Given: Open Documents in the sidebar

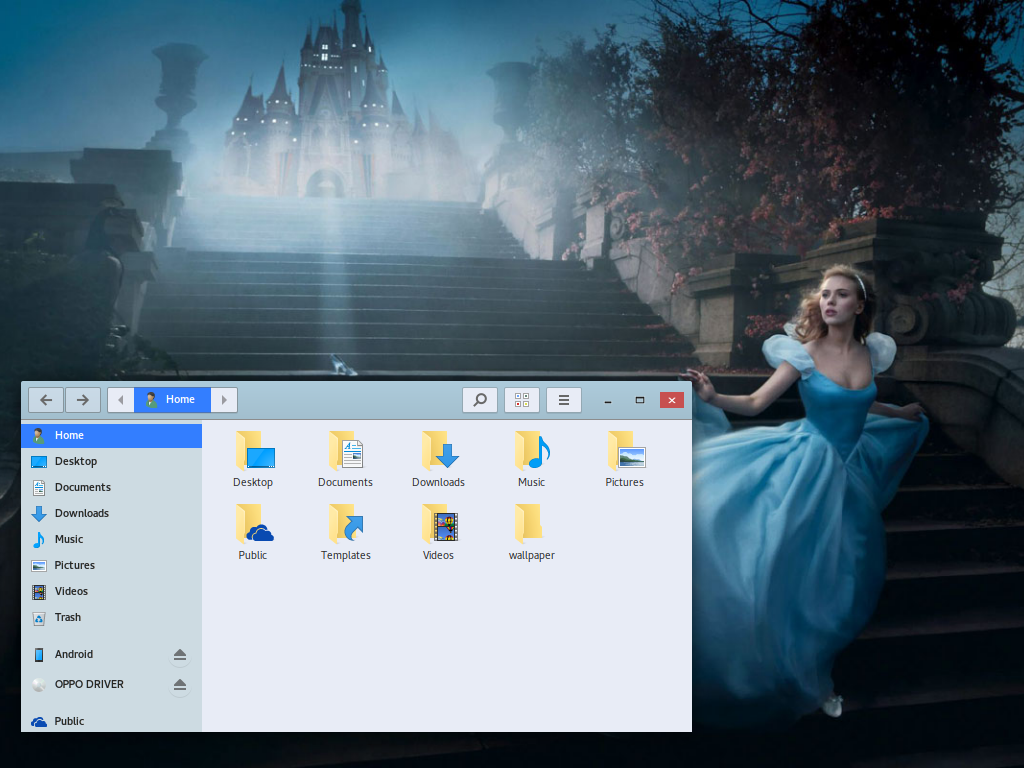Looking at the screenshot, I should [x=112, y=487].
